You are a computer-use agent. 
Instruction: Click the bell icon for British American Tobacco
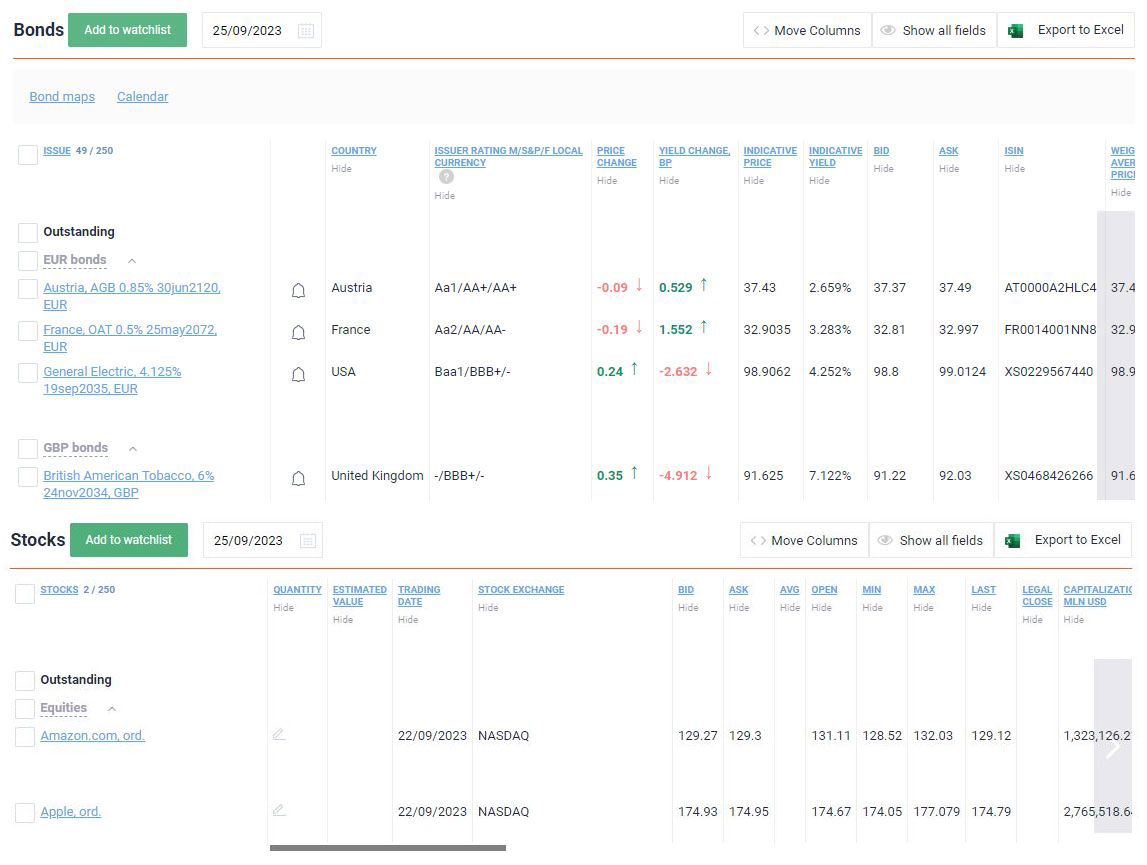[297, 478]
